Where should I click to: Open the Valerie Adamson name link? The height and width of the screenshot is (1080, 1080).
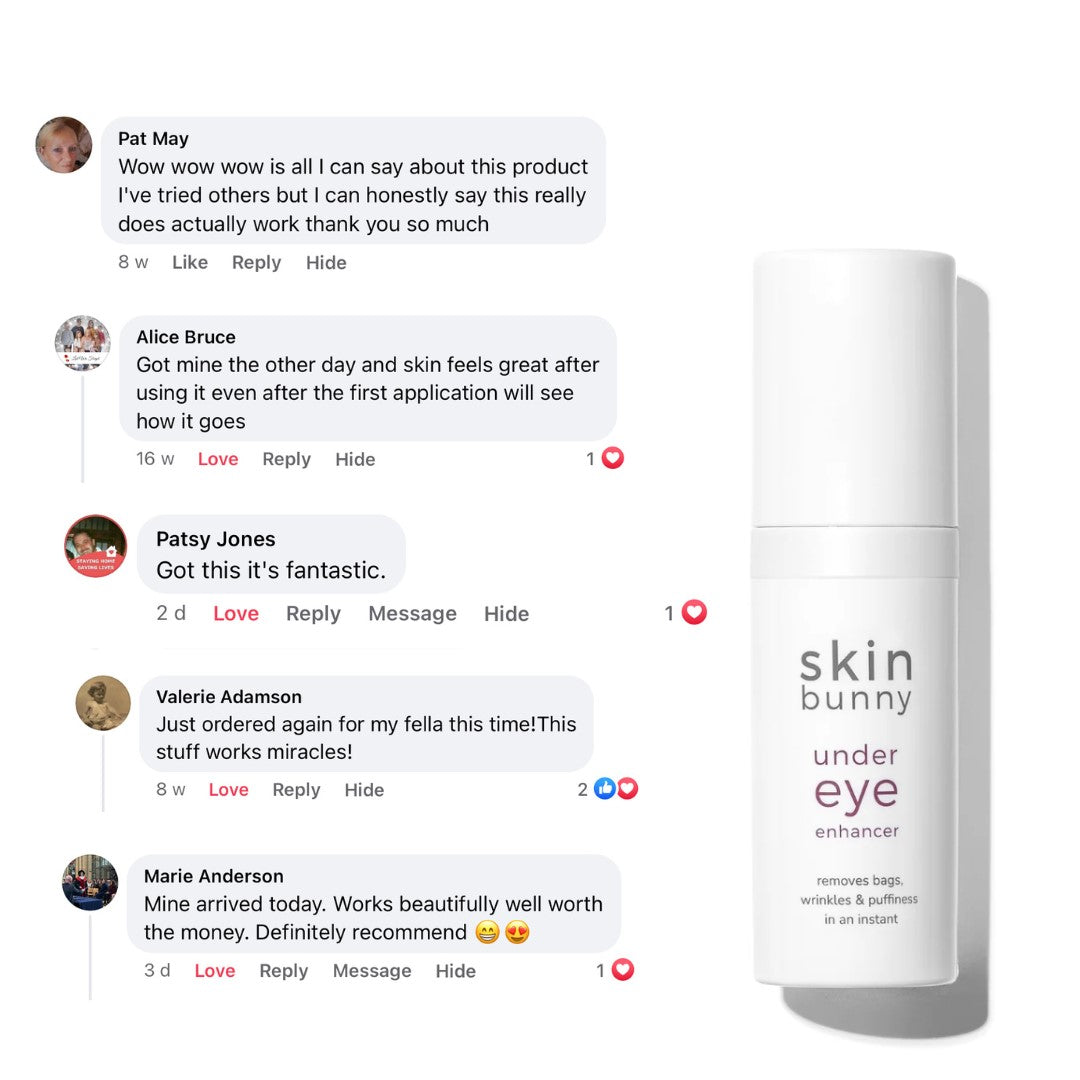point(229,696)
